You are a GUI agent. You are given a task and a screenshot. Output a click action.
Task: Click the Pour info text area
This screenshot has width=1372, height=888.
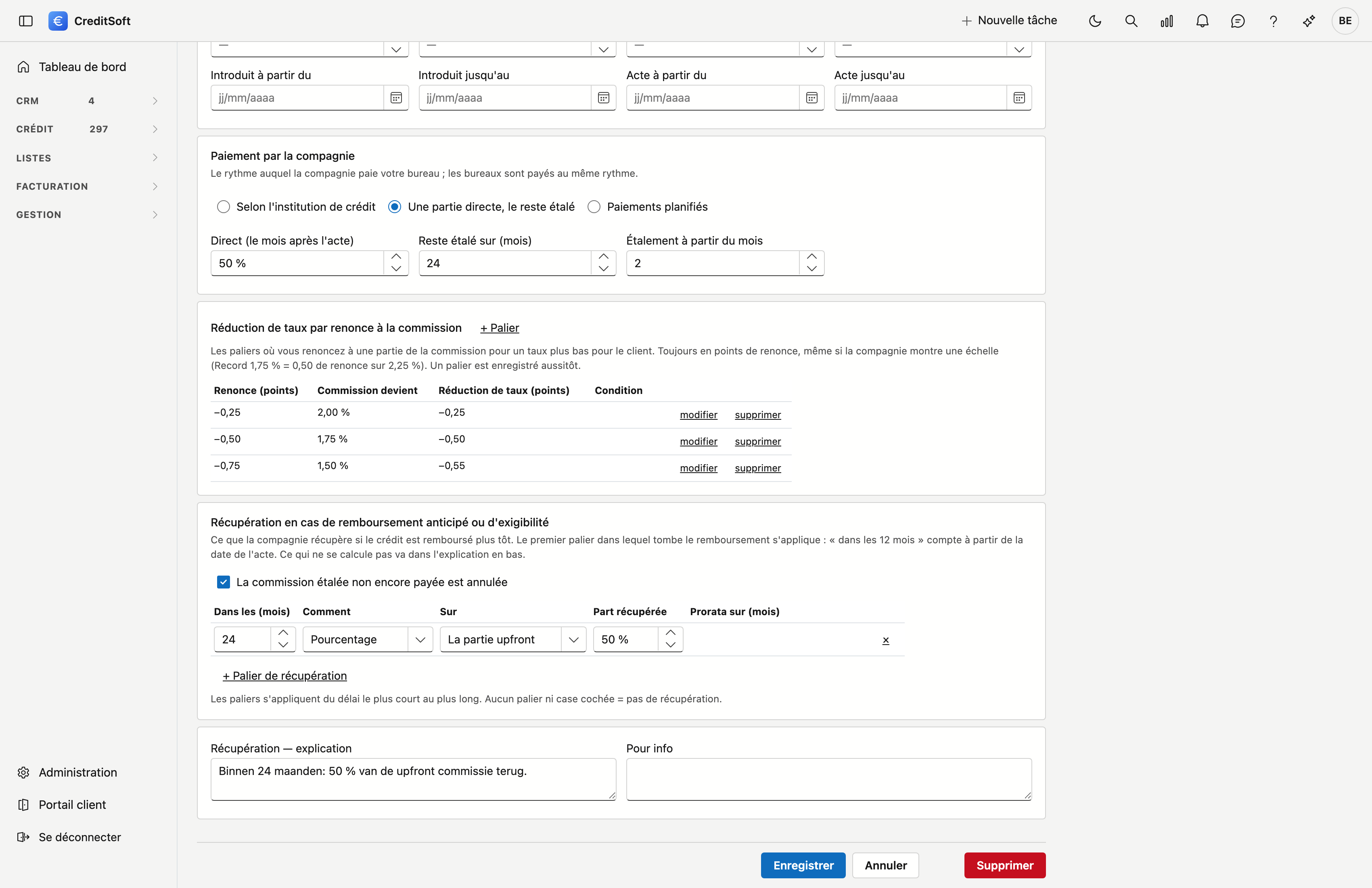(829, 779)
